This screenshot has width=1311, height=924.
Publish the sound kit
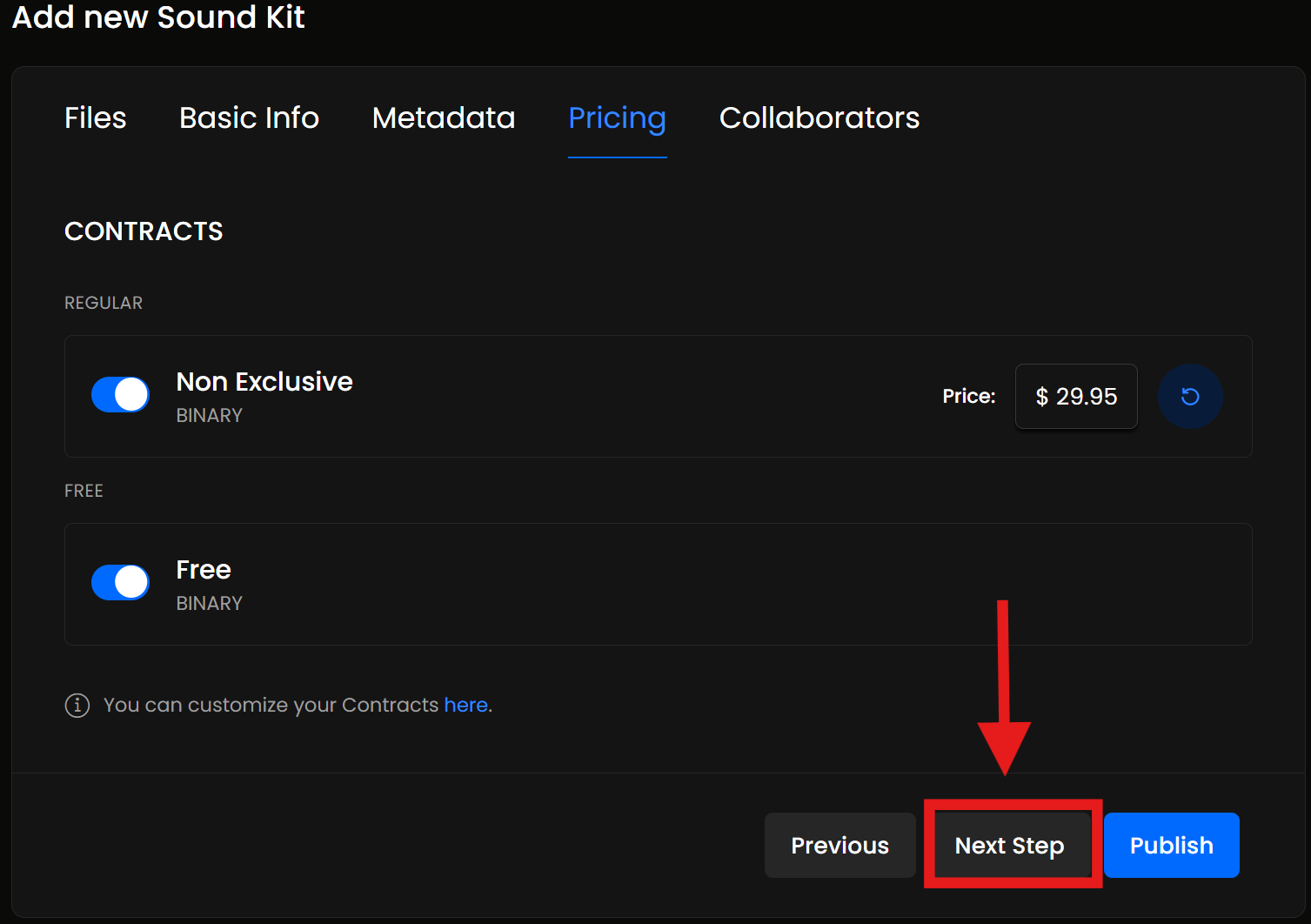pyautogui.click(x=1171, y=846)
